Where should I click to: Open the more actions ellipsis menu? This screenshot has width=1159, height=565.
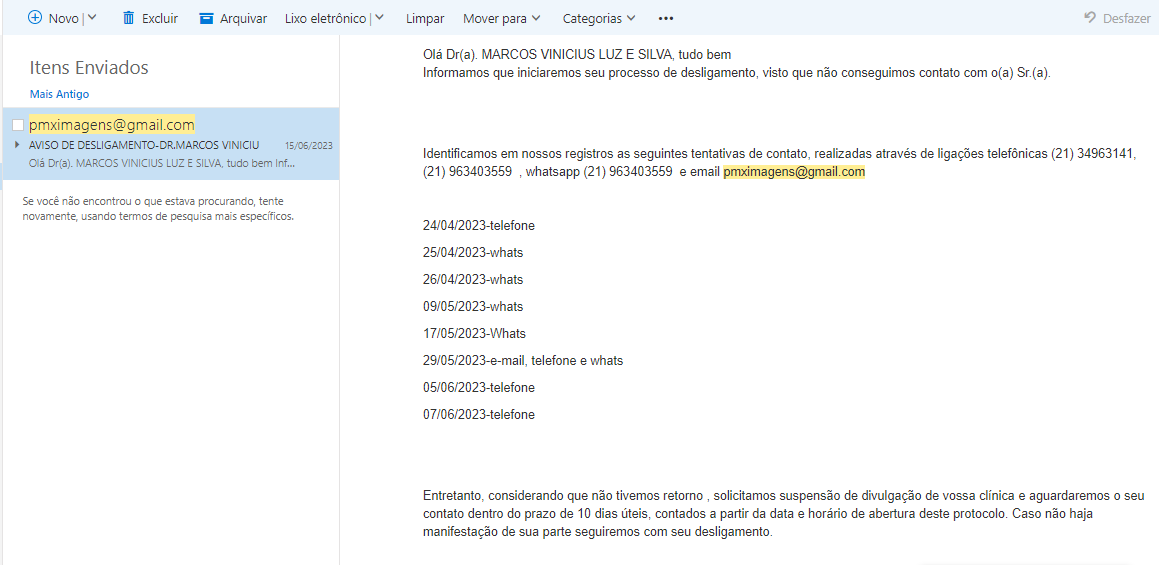click(665, 18)
